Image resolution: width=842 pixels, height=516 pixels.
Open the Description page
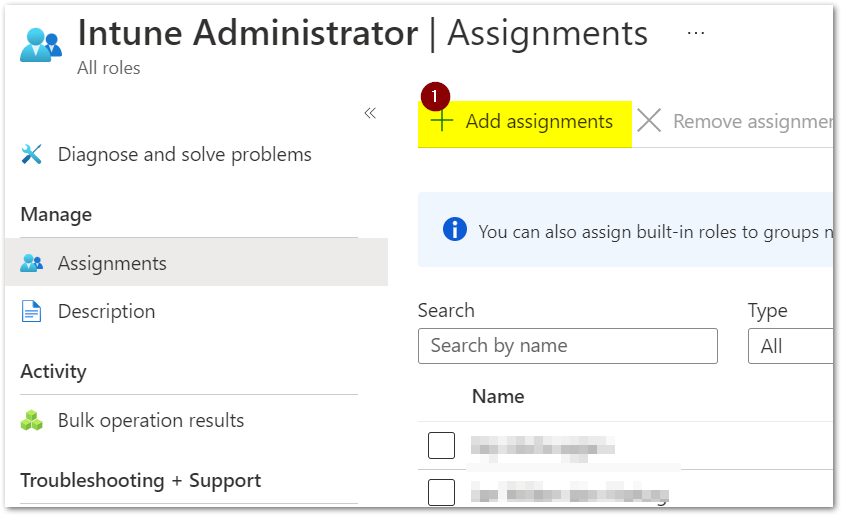pyautogui.click(x=106, y=311)
